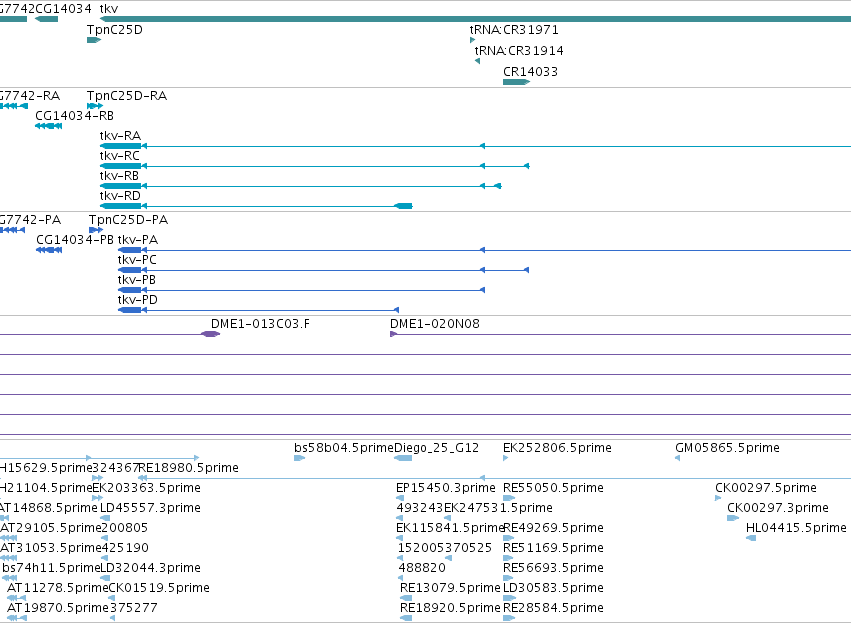Click EST RE55050.5prime
Image resolution: width=851 pixels, height=623 pixels.
[553, 488]
